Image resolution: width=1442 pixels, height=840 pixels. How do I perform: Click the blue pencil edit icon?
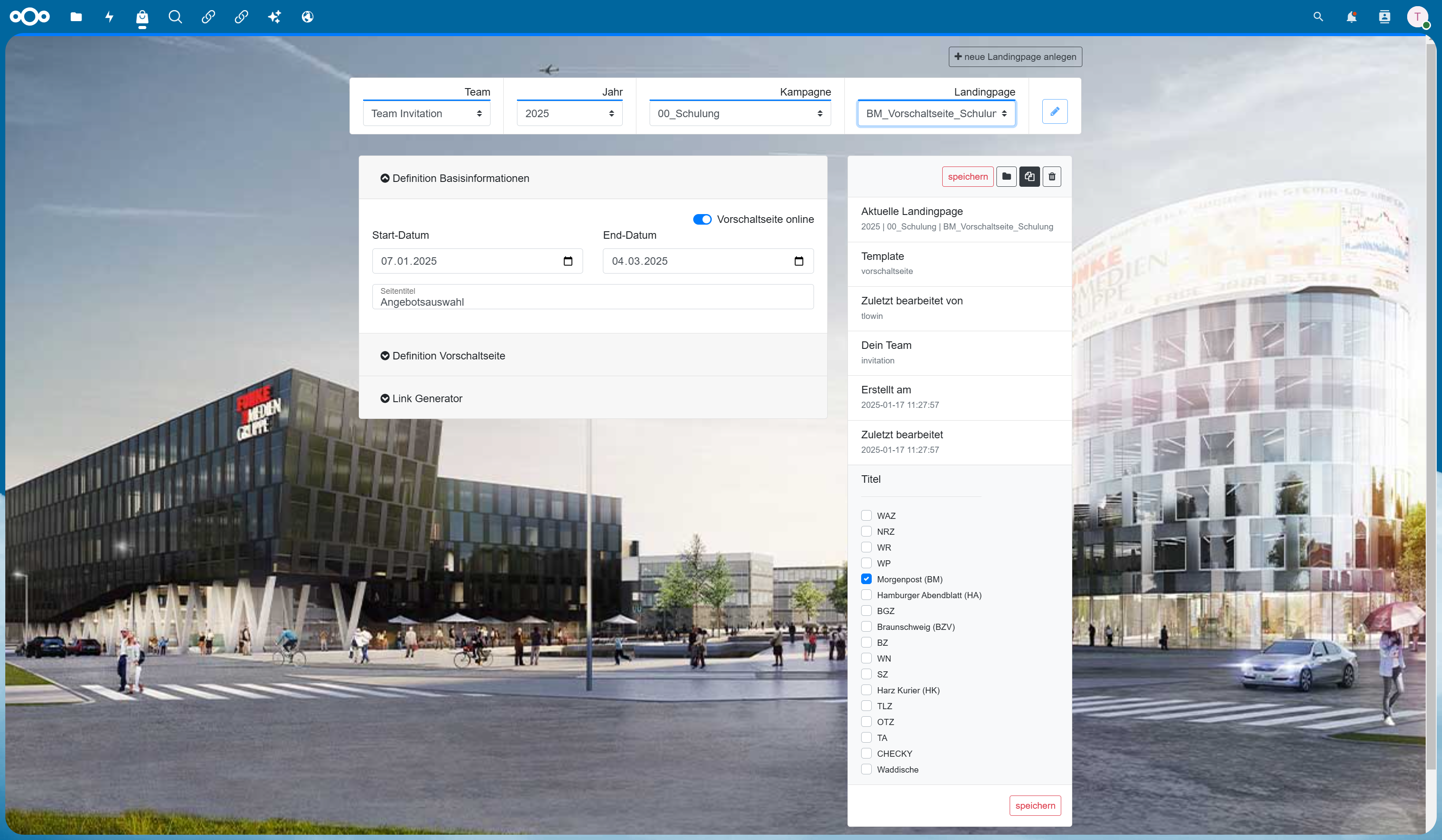point(1055,111)
